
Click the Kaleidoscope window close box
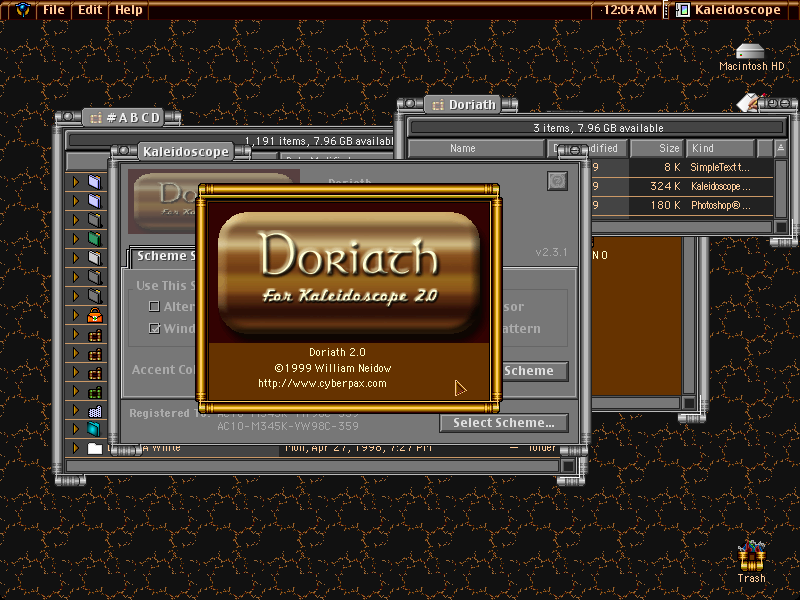[124, 151]
